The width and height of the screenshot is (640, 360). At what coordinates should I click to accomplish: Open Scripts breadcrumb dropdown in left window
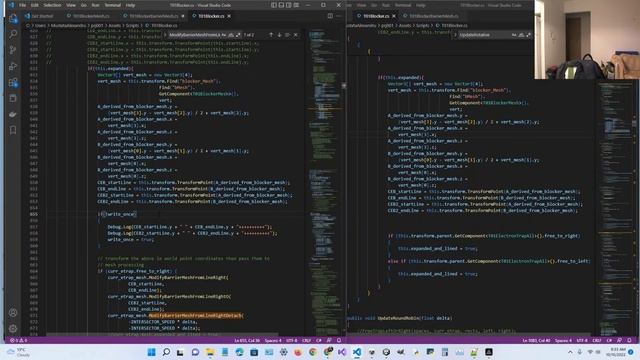click(x=132, y=25)
